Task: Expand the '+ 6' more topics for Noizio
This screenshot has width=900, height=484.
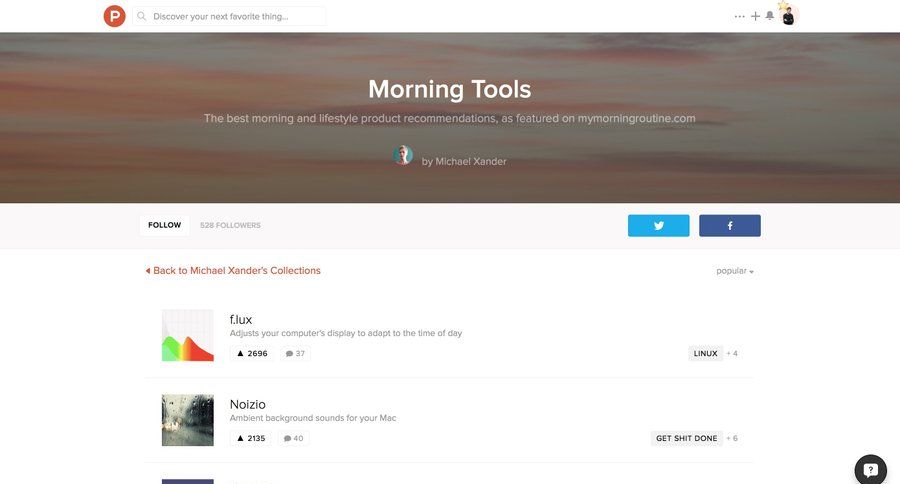Action: tap(732, 438)
